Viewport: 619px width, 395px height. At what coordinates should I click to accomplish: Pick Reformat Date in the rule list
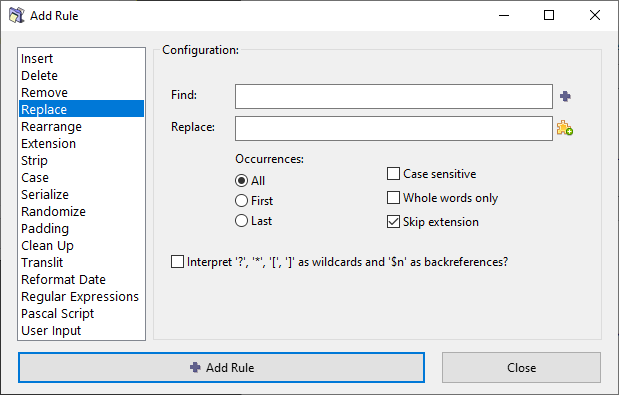point(81,279)
